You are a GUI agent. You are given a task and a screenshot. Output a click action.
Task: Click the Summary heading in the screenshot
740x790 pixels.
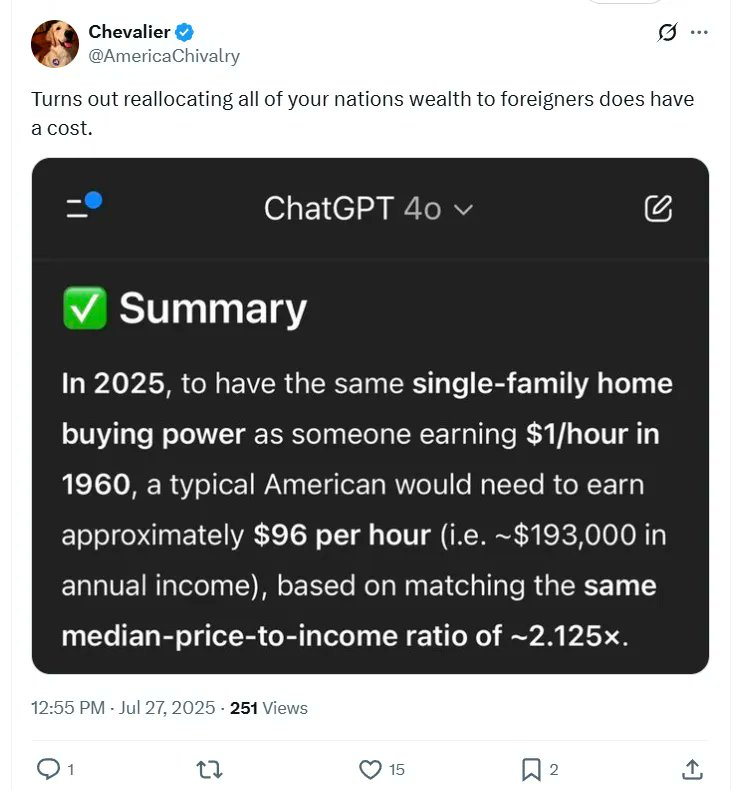213,309
